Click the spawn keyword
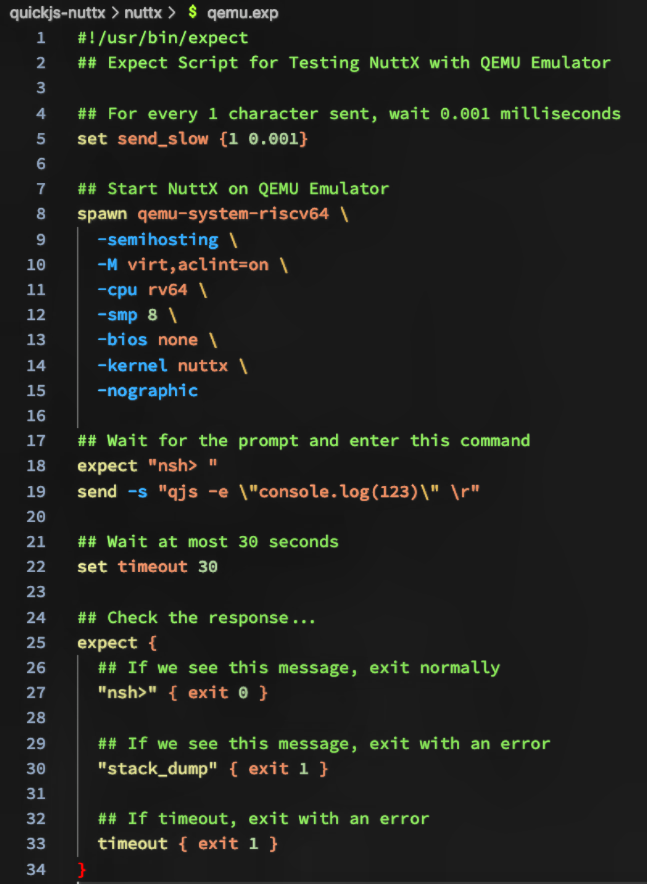 click(x=102, y=214)
